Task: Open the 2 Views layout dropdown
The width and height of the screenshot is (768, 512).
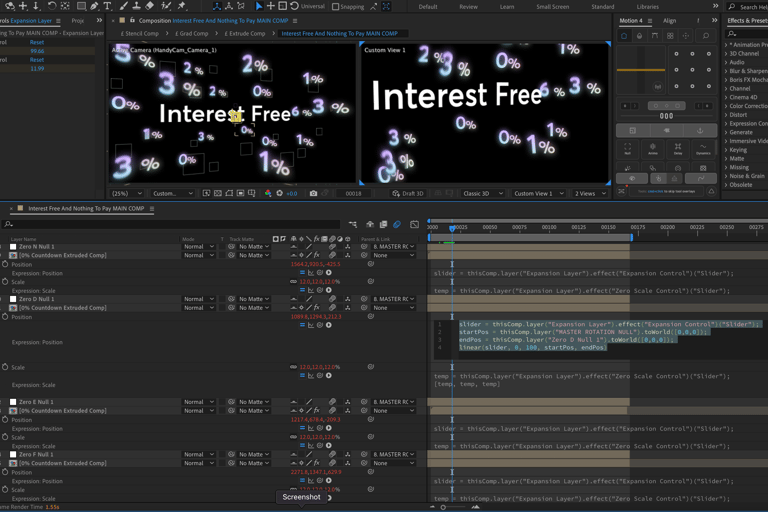Action: (x=590, y=193)
